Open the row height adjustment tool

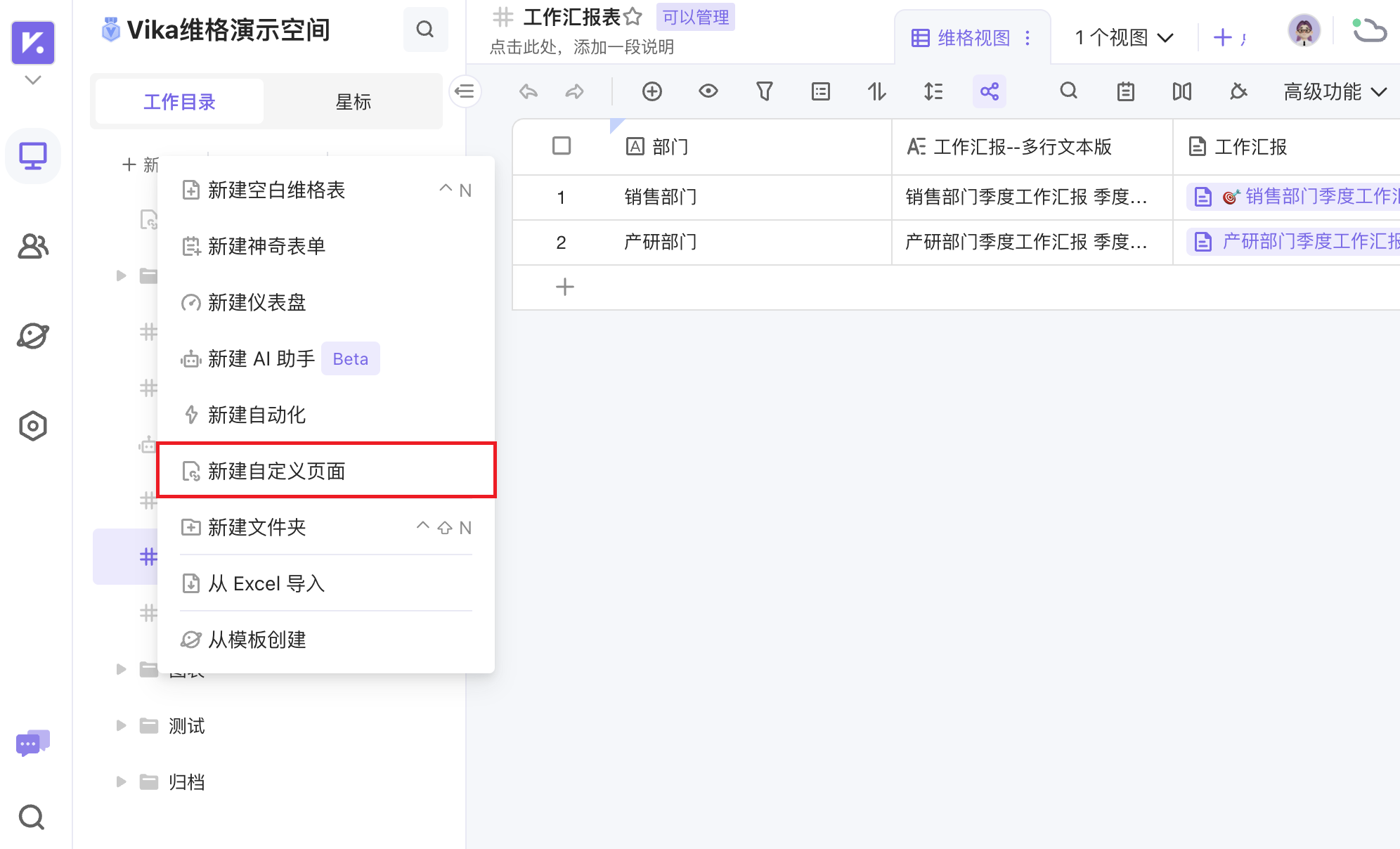pos(933,91)
